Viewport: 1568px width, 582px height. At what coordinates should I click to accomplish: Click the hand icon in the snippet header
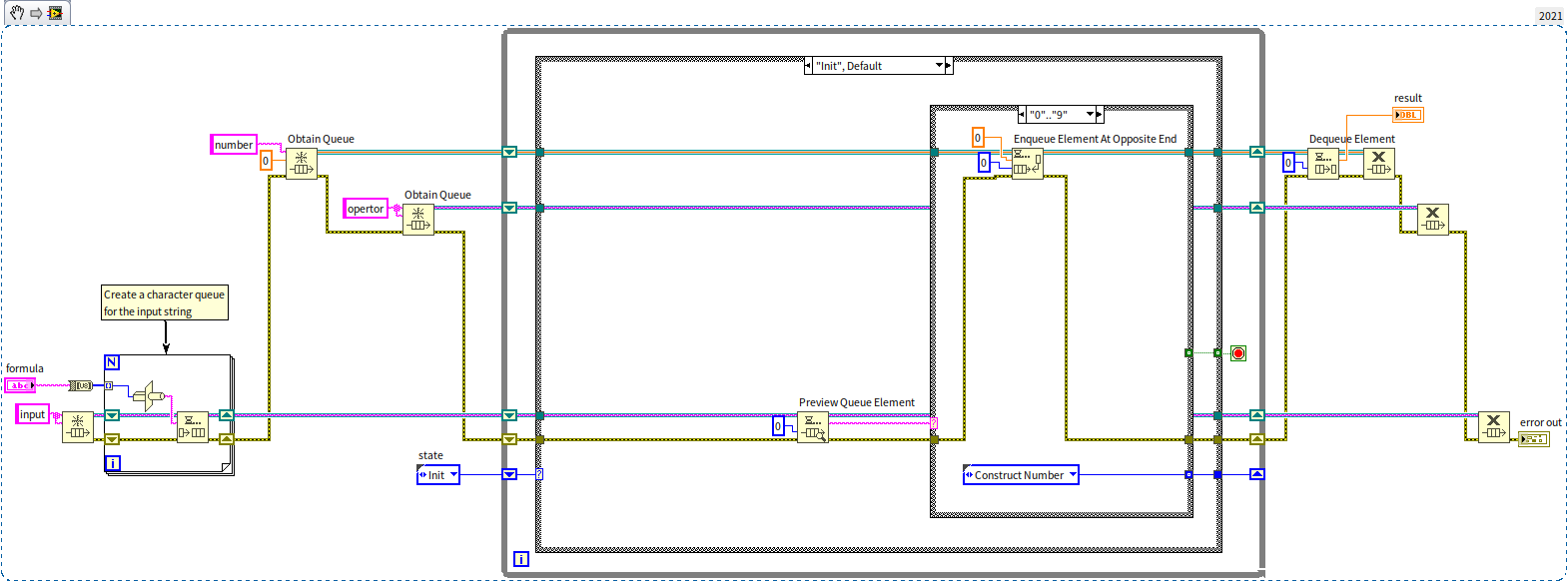17,13
